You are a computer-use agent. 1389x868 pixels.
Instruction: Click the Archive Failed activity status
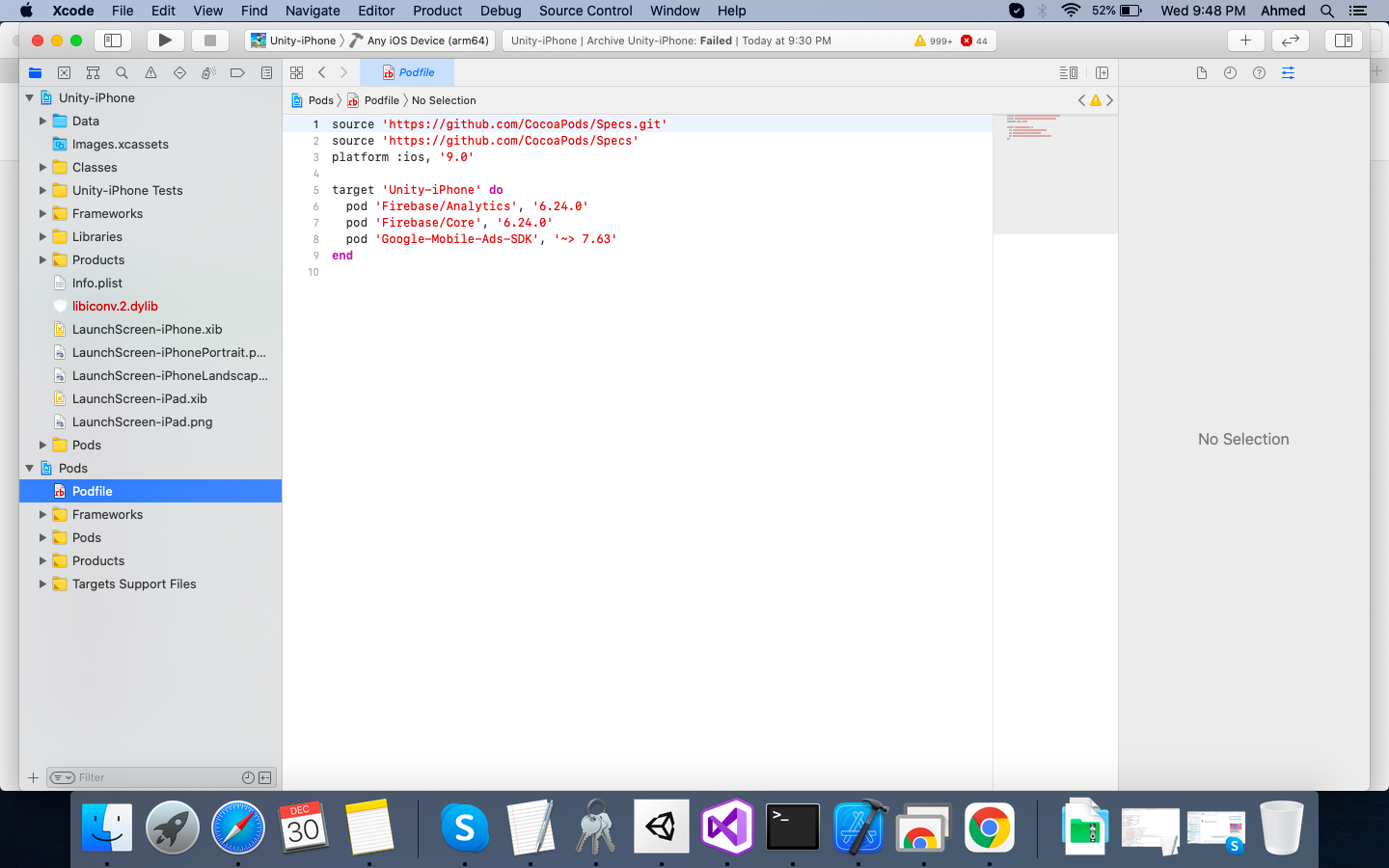pyautogui.click(x=670, y=41)
